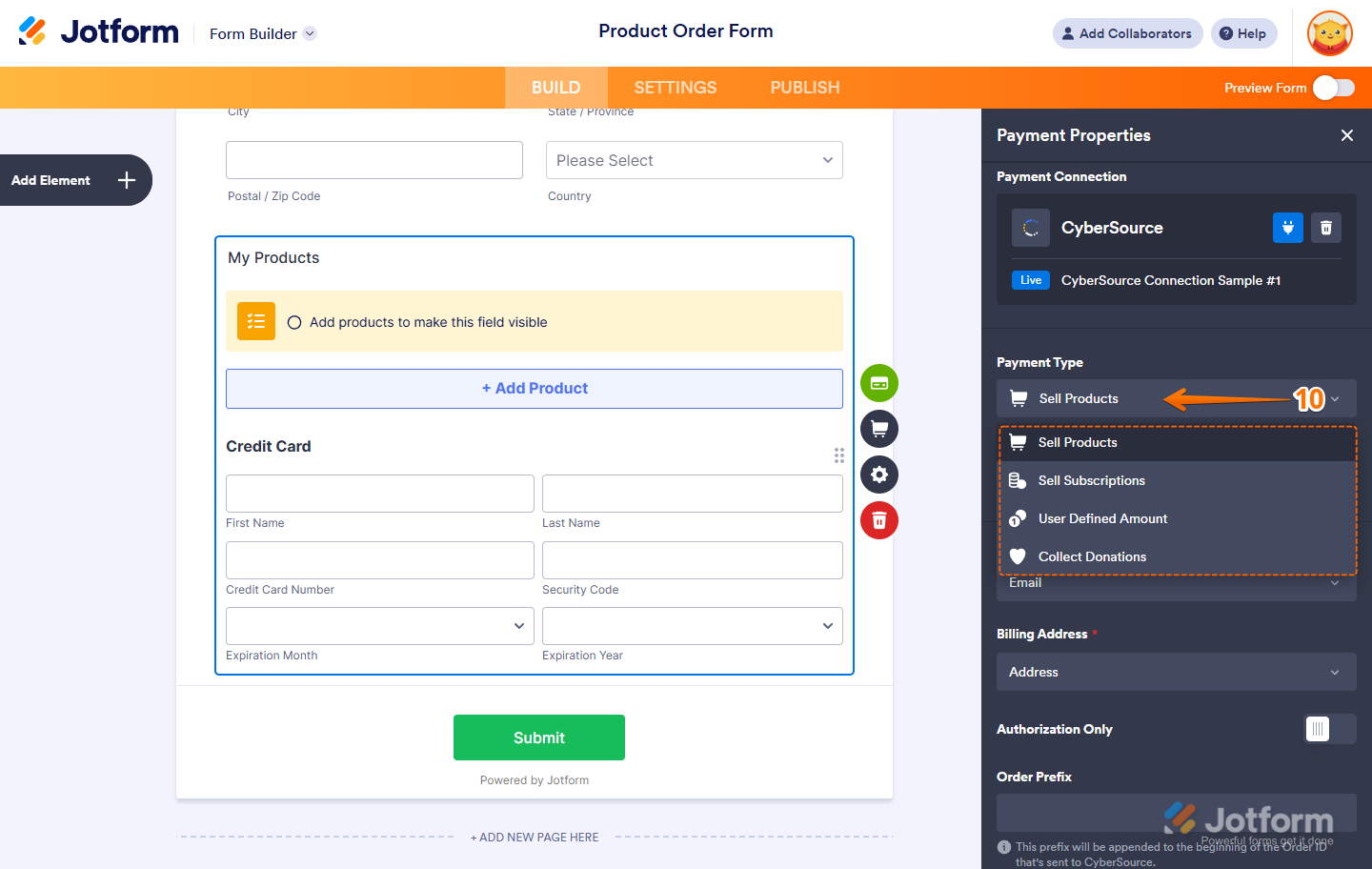Click the Security Code input field
The width and height of the screenshot is (1372, 869).
coord(693,560)
